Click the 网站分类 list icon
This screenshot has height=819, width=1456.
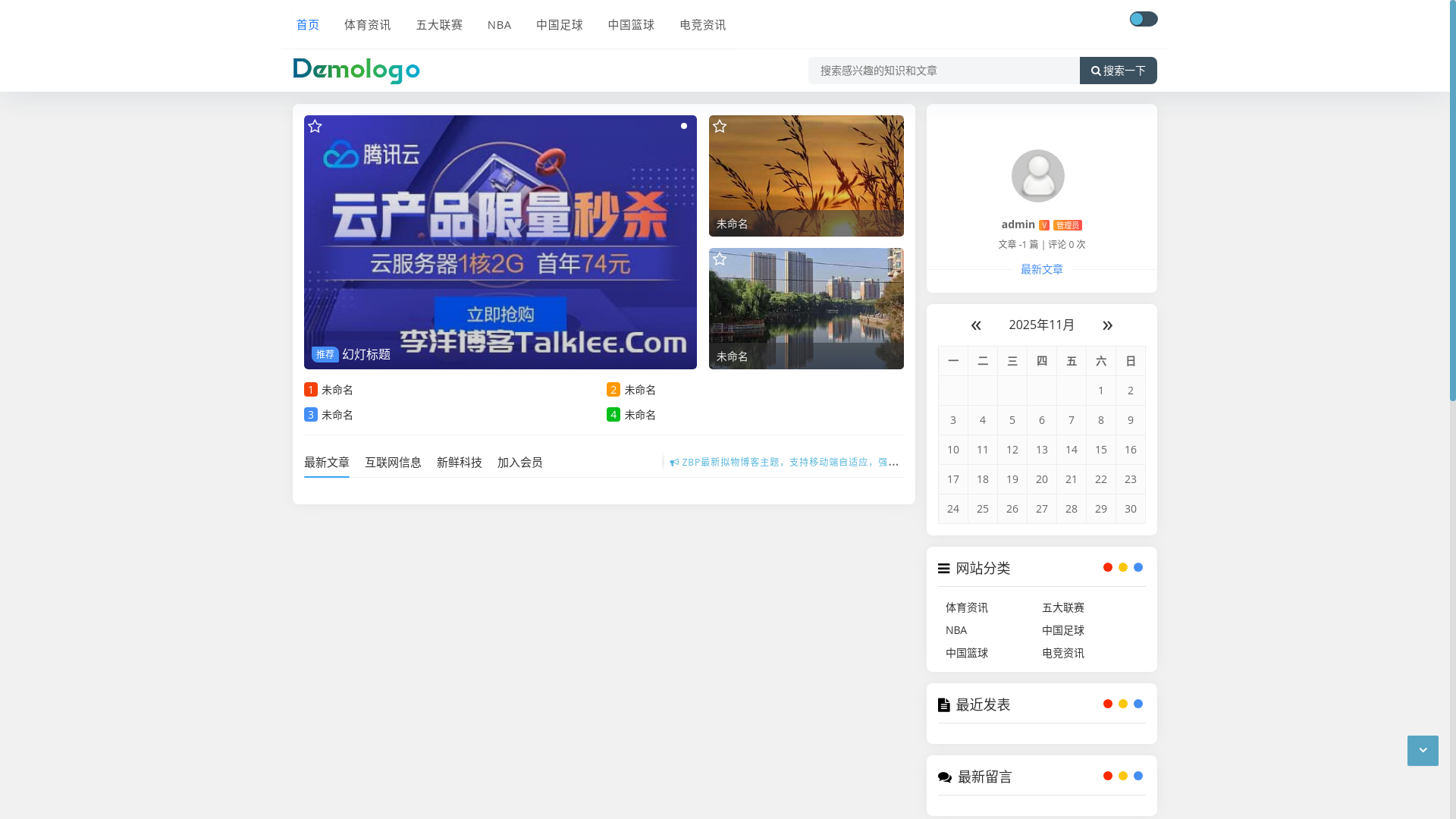pos(944,568)
